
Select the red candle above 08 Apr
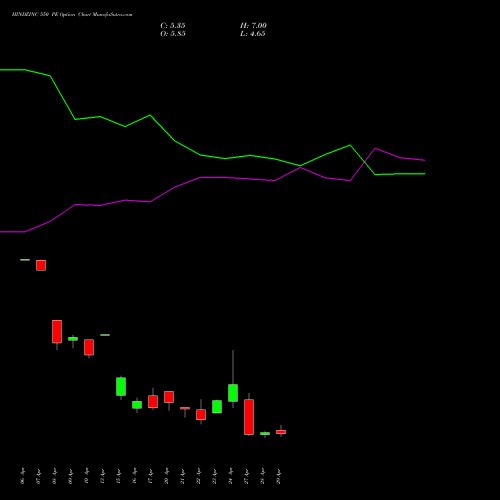point(57,332)
